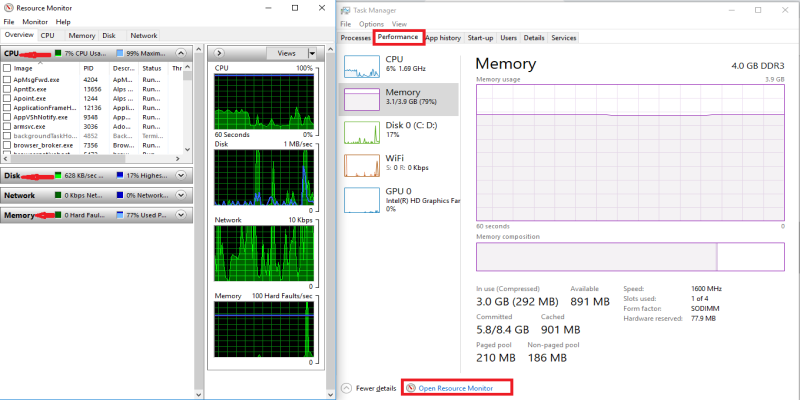Click the Task Manager title bar icon
Viewport: 800px width, 400px height.
(x=345, y=10)
